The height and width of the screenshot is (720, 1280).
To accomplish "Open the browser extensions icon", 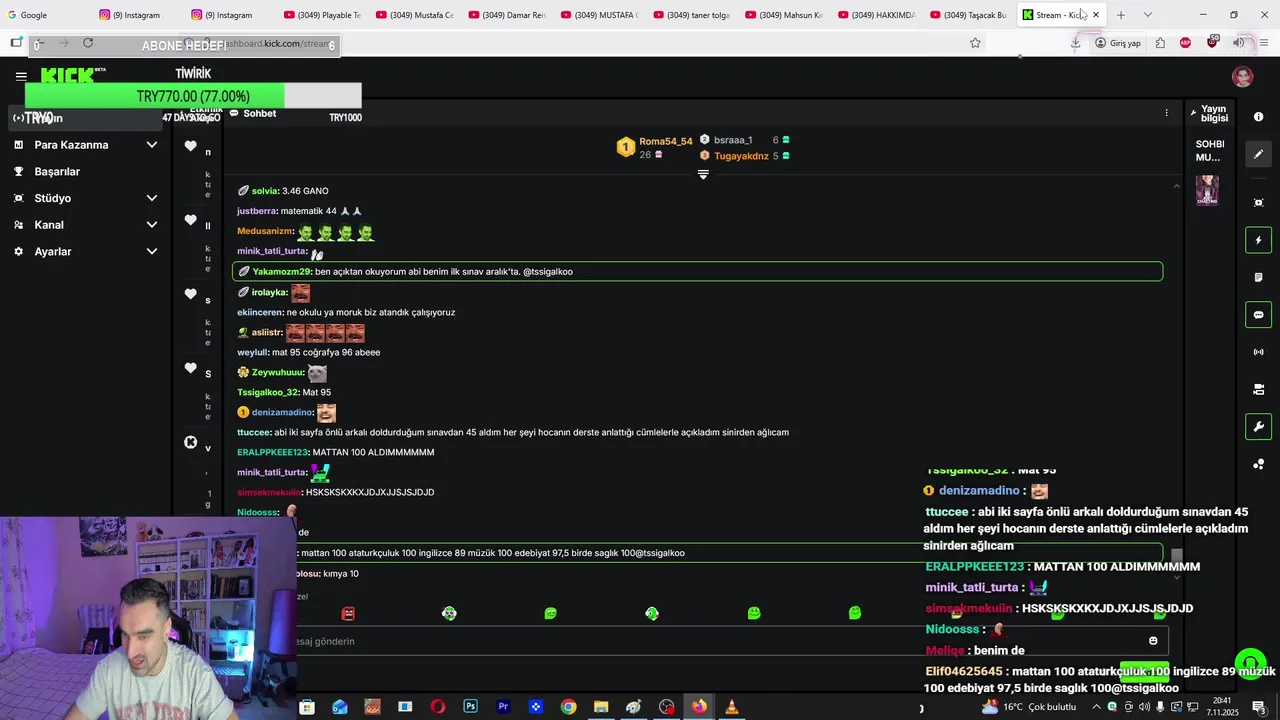I will (x=1160, y=43).
